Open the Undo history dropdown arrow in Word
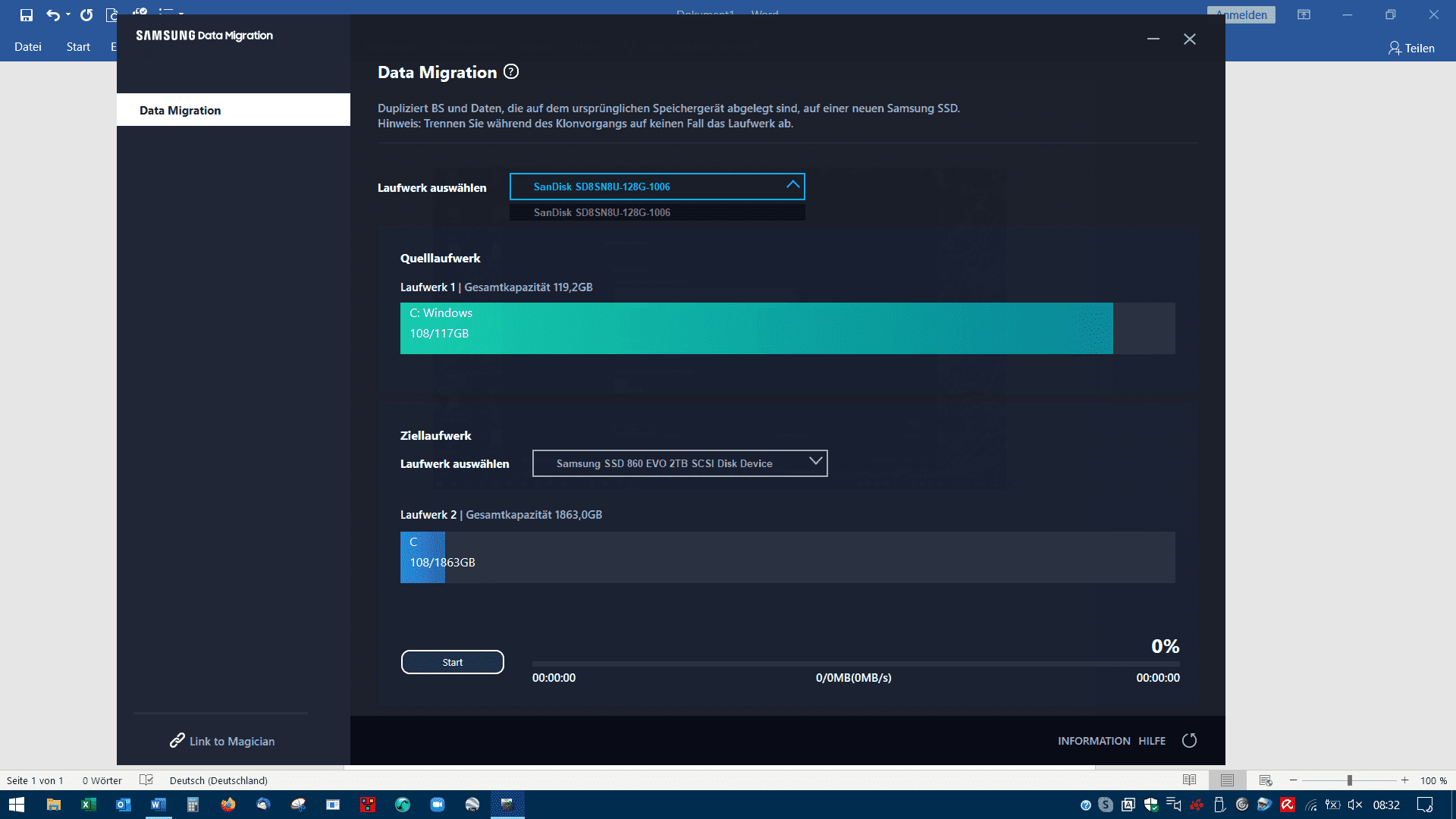 point(68,14)
